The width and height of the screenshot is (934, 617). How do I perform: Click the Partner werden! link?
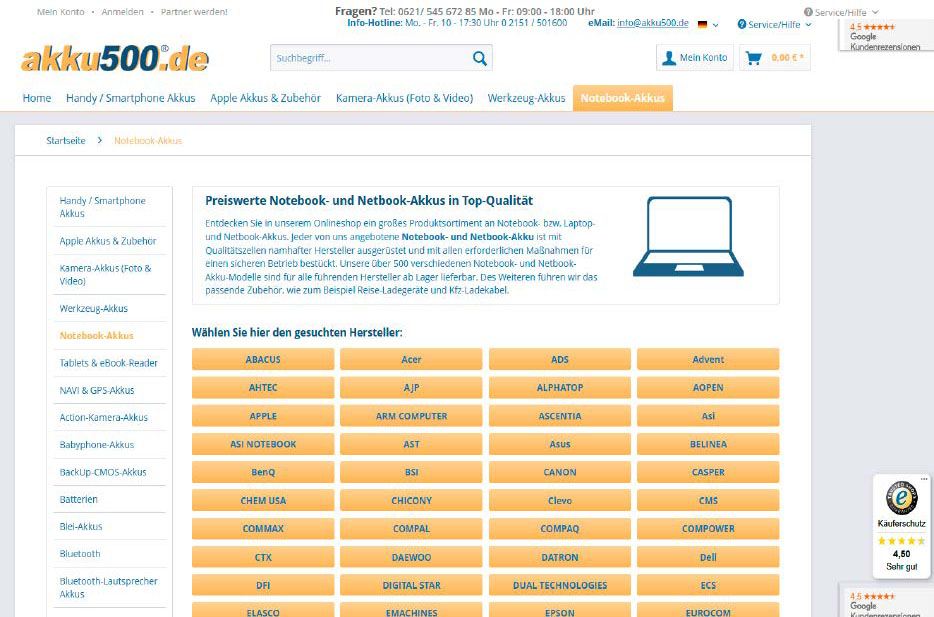[x=194, y=12]
